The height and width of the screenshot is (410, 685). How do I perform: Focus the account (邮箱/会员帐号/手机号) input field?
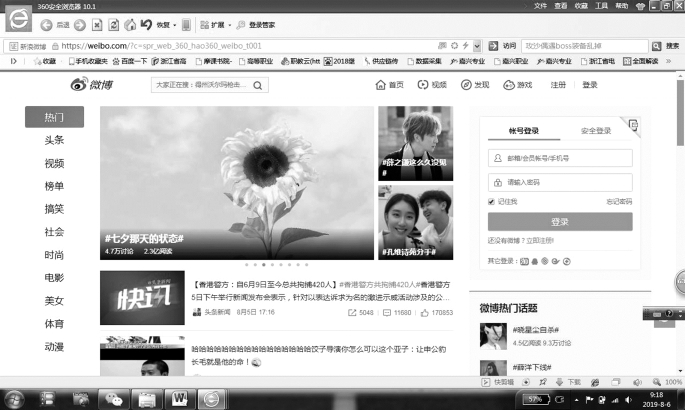560,158
